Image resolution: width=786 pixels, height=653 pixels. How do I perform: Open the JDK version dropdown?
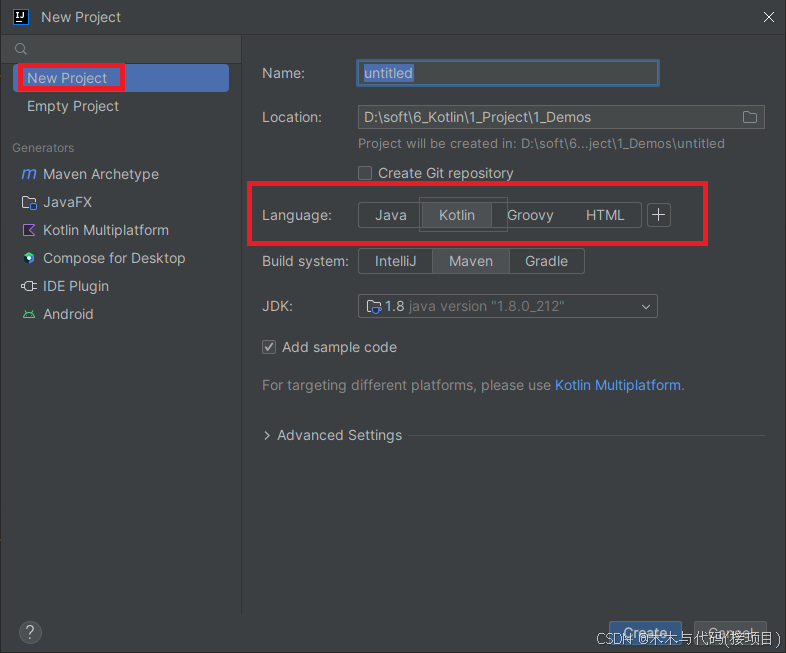[507, 306]
